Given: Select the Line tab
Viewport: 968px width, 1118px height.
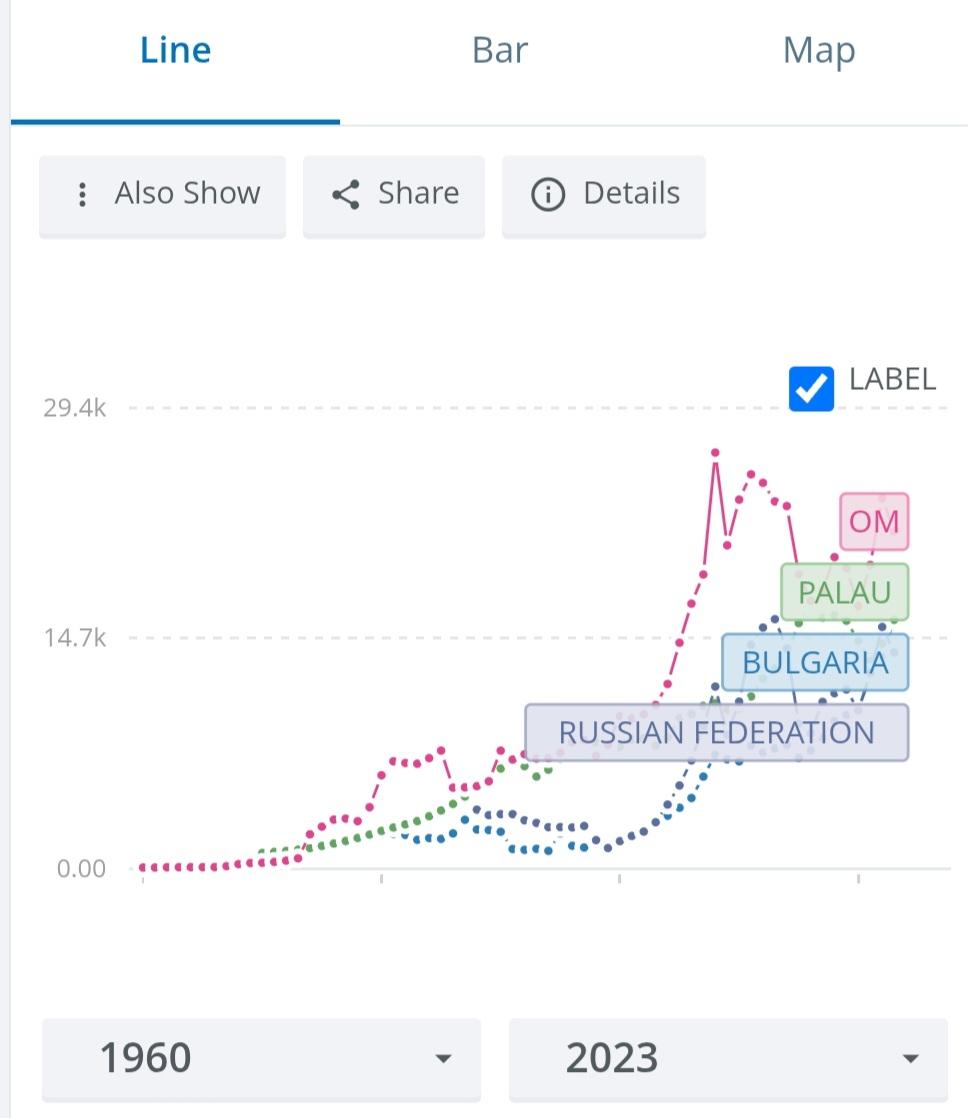Looking at the screenshot, I should click(175, 51).
